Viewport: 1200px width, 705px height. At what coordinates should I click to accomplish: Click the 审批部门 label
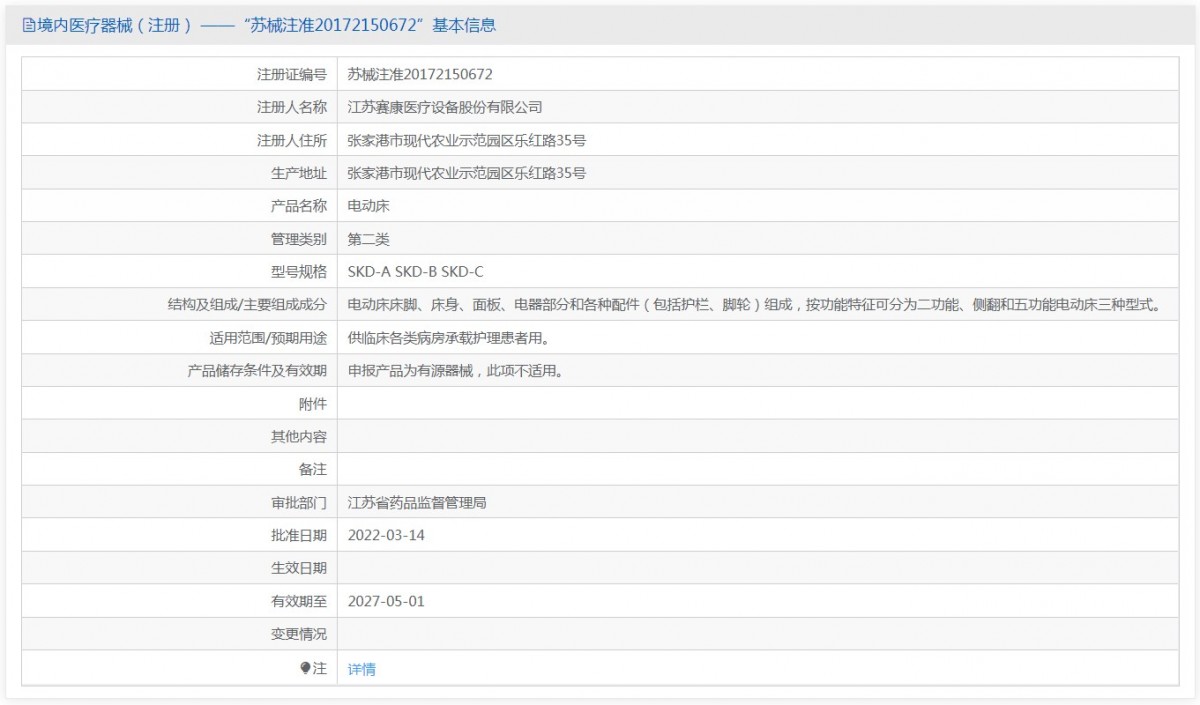(x=299, y=503)
